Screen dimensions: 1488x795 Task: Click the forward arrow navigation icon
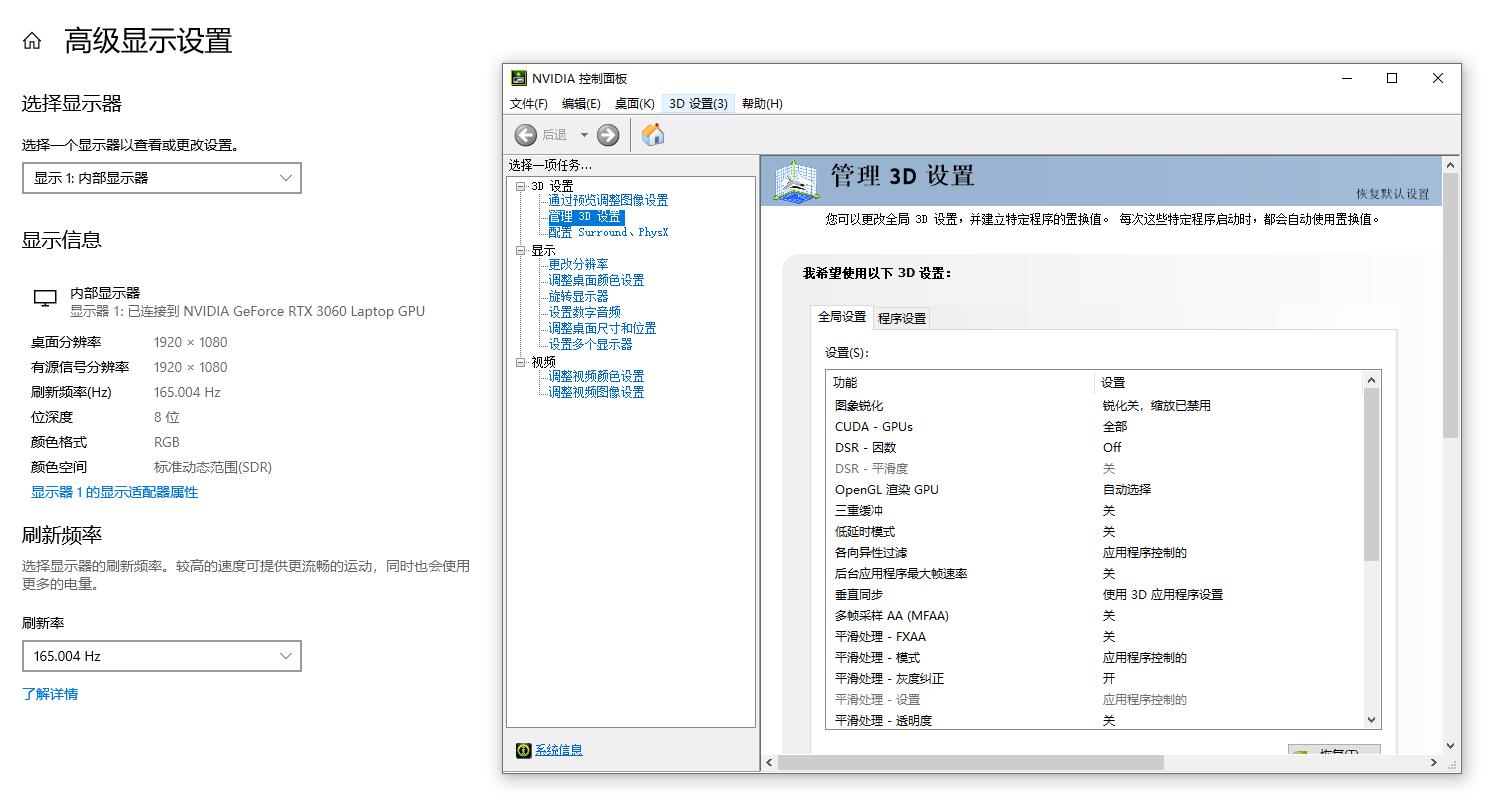[607, 134]
